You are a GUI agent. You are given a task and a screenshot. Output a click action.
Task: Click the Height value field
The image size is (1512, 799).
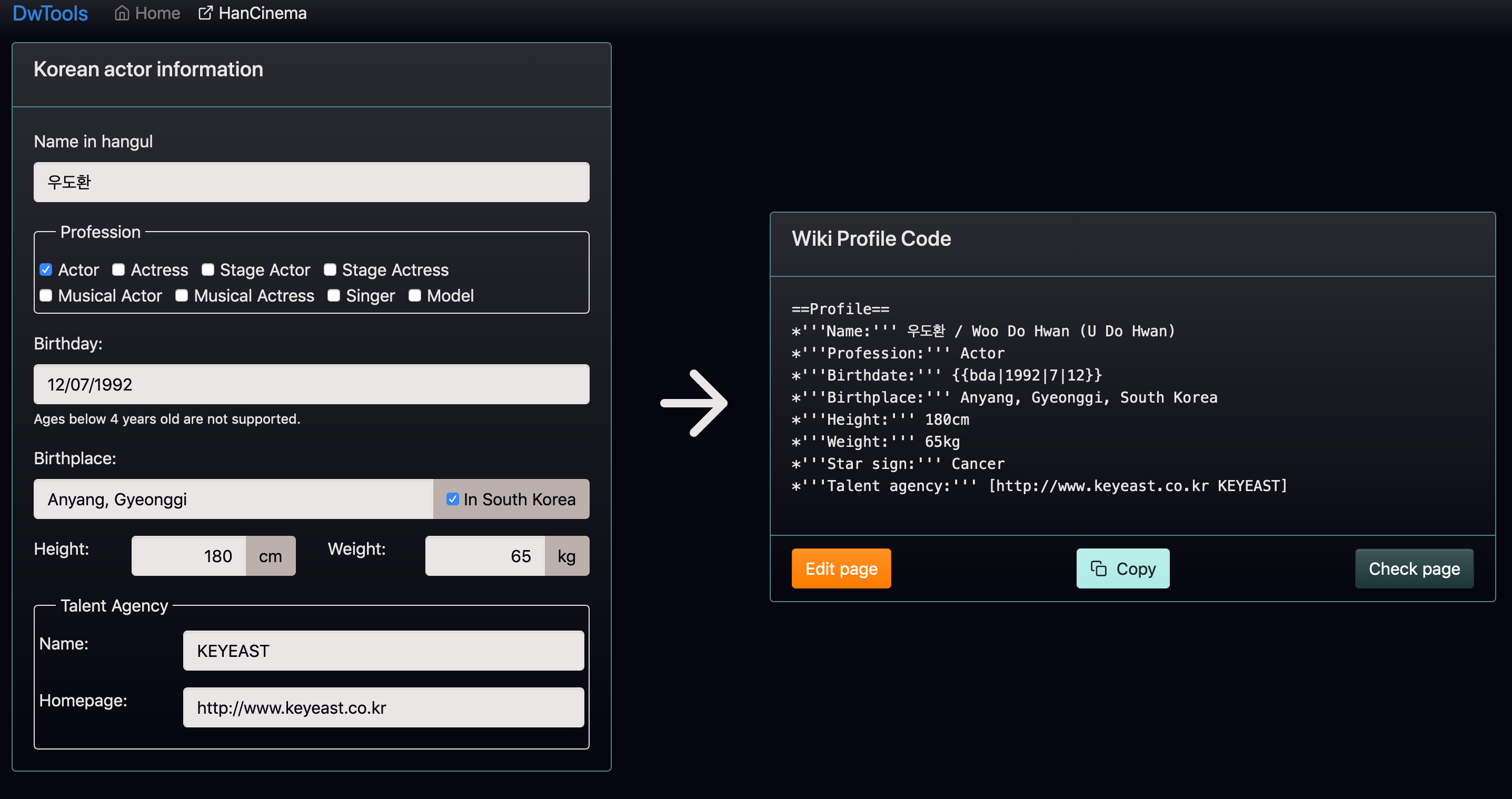tap(189, 555)
